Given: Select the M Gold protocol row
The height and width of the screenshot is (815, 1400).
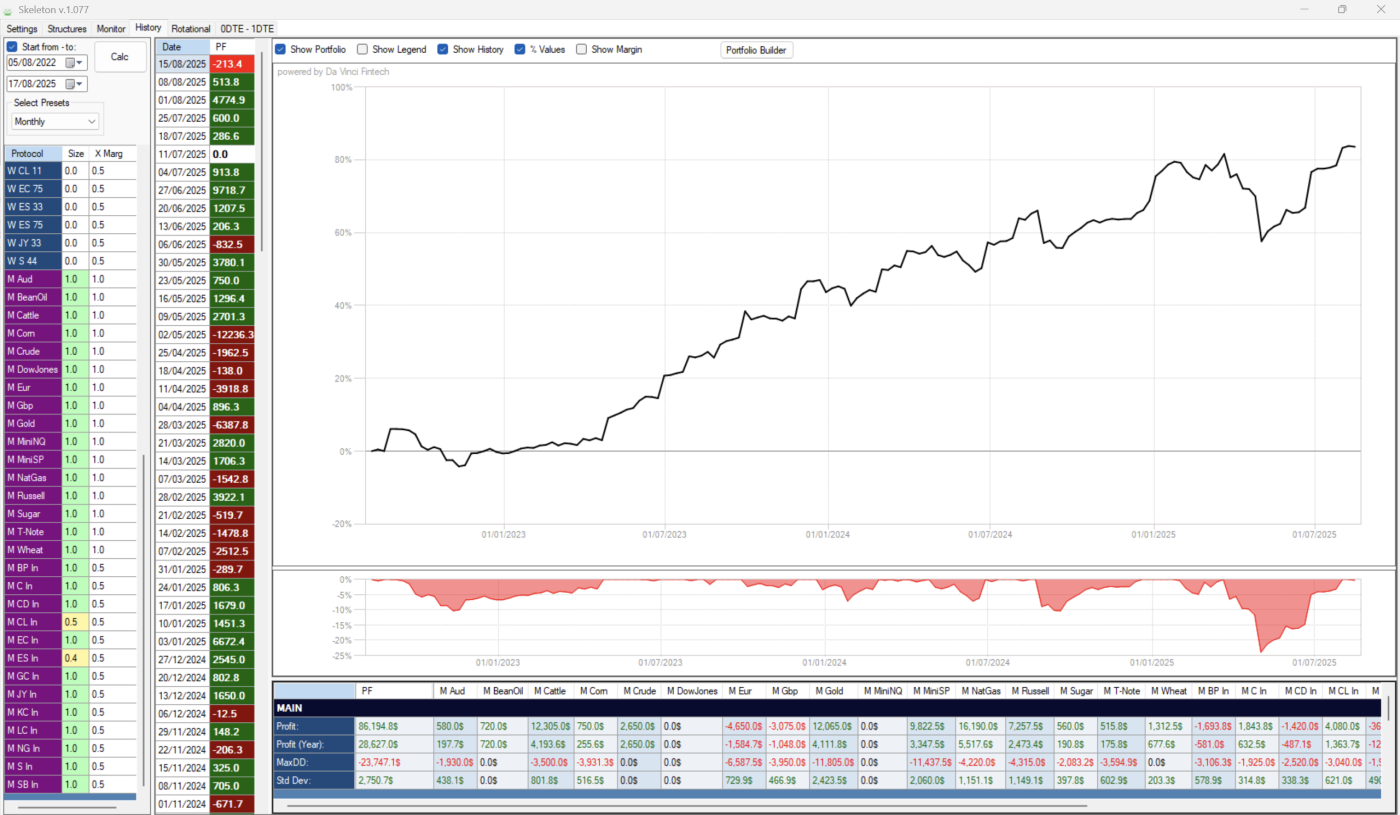Looking at the screenshot, I should tap(32, 424).
